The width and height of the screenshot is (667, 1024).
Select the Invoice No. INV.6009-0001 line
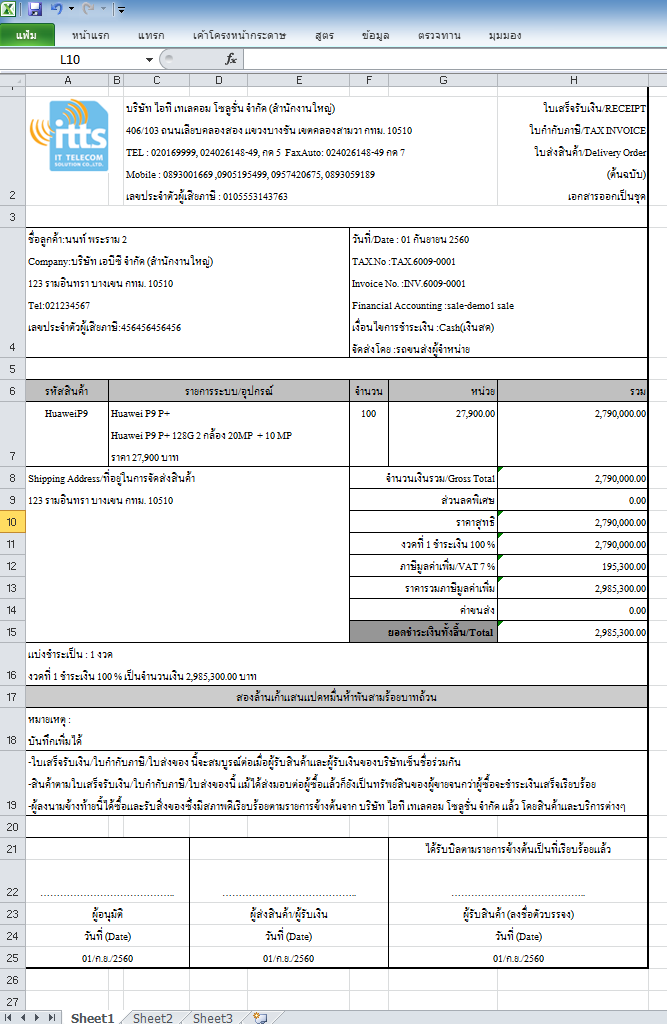point(409,283)
